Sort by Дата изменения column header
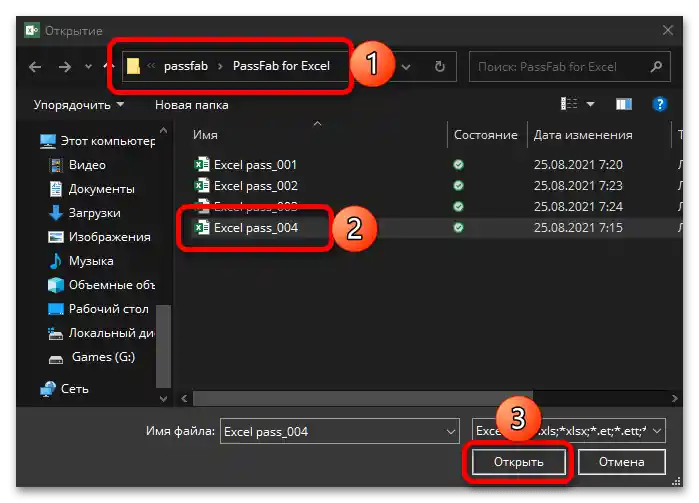The height and width of the screenshot is (503, 699). 583,135
